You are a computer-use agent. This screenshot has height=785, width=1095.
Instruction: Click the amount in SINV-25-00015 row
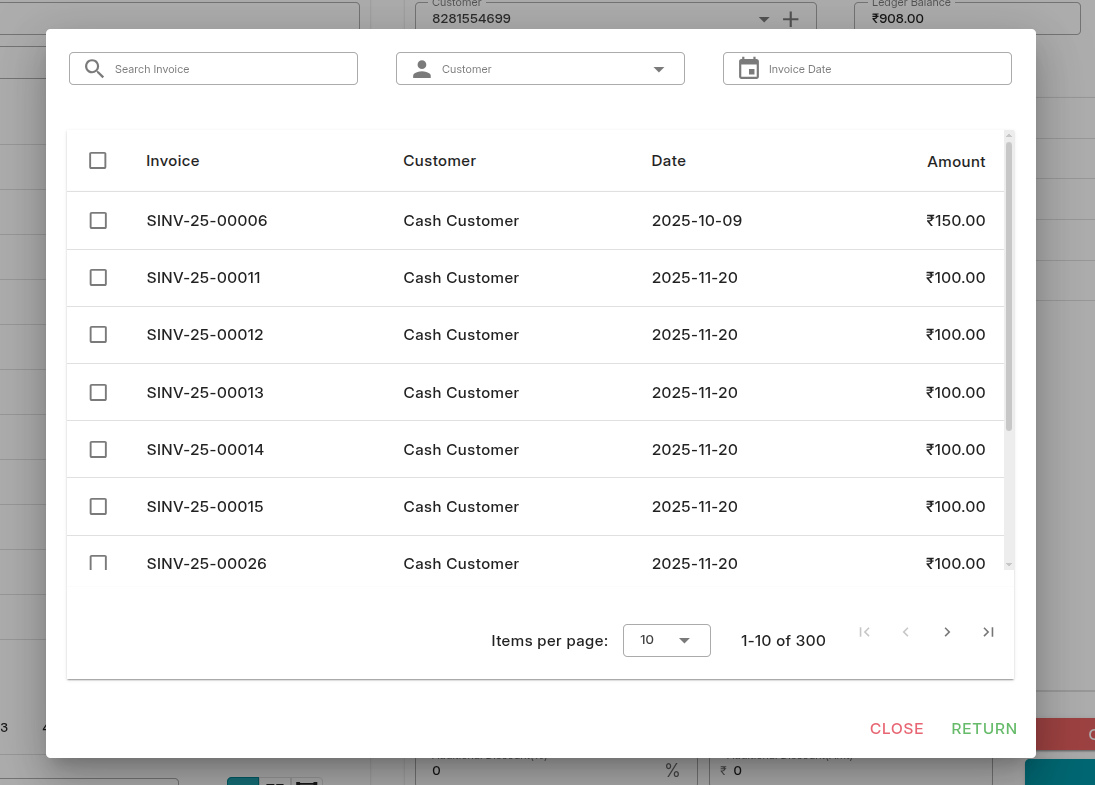tap(955, 506)
